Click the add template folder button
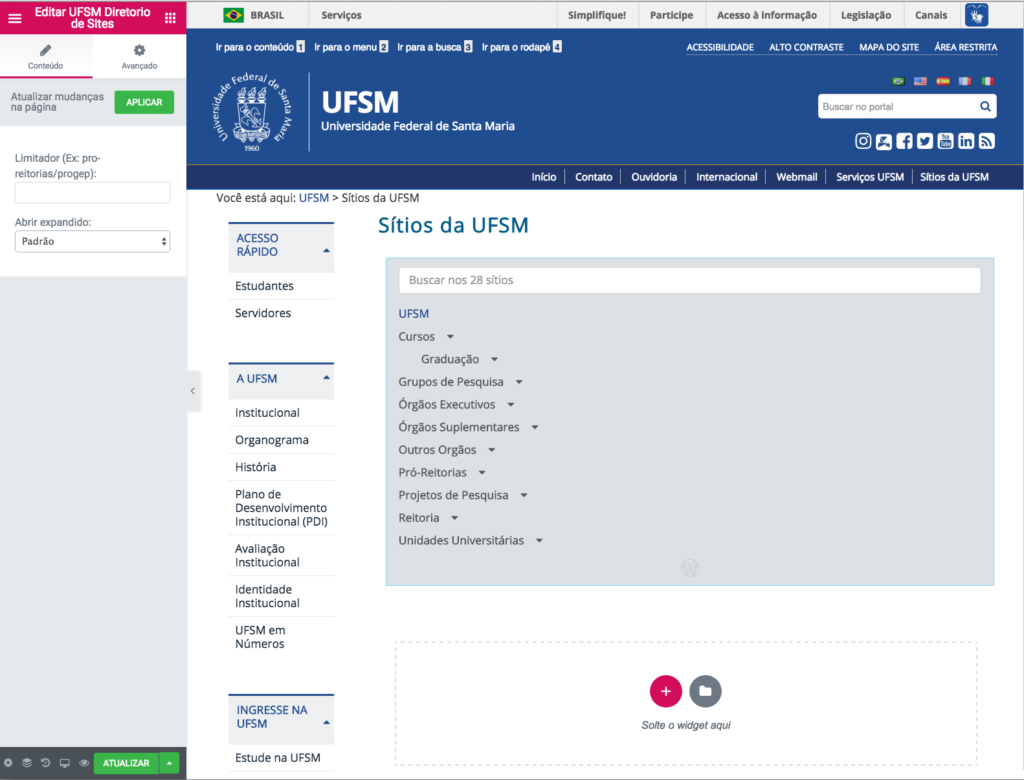The image size is (1024, 780). coord(705,691)
